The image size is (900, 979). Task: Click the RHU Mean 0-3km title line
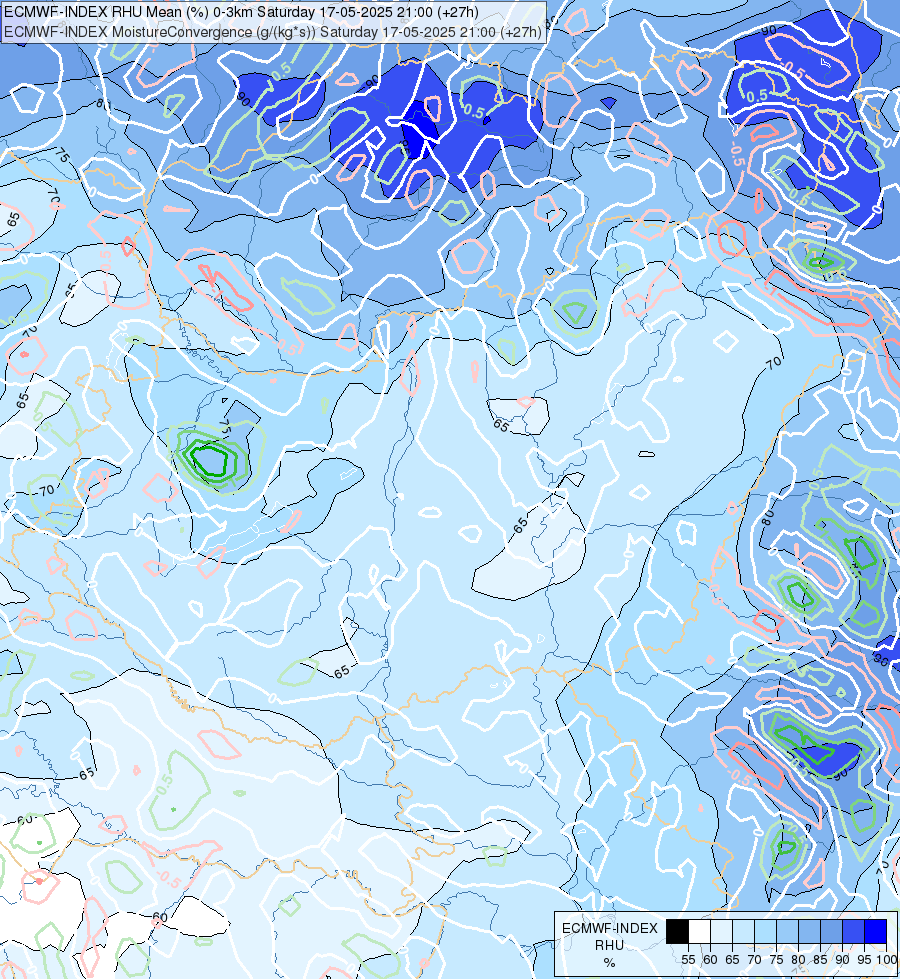242,12
